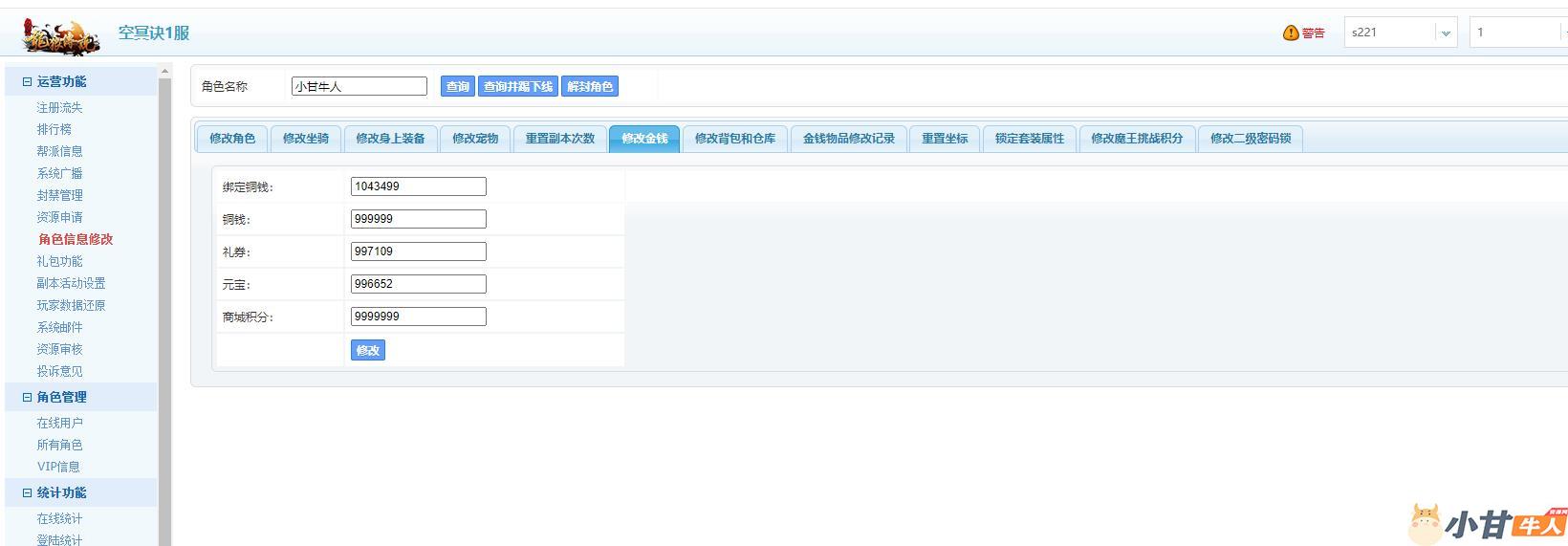The width and height of the screenshot is (1568, 546).
Task: Click the 查询并踢下线 button
Action: (517, 87)
